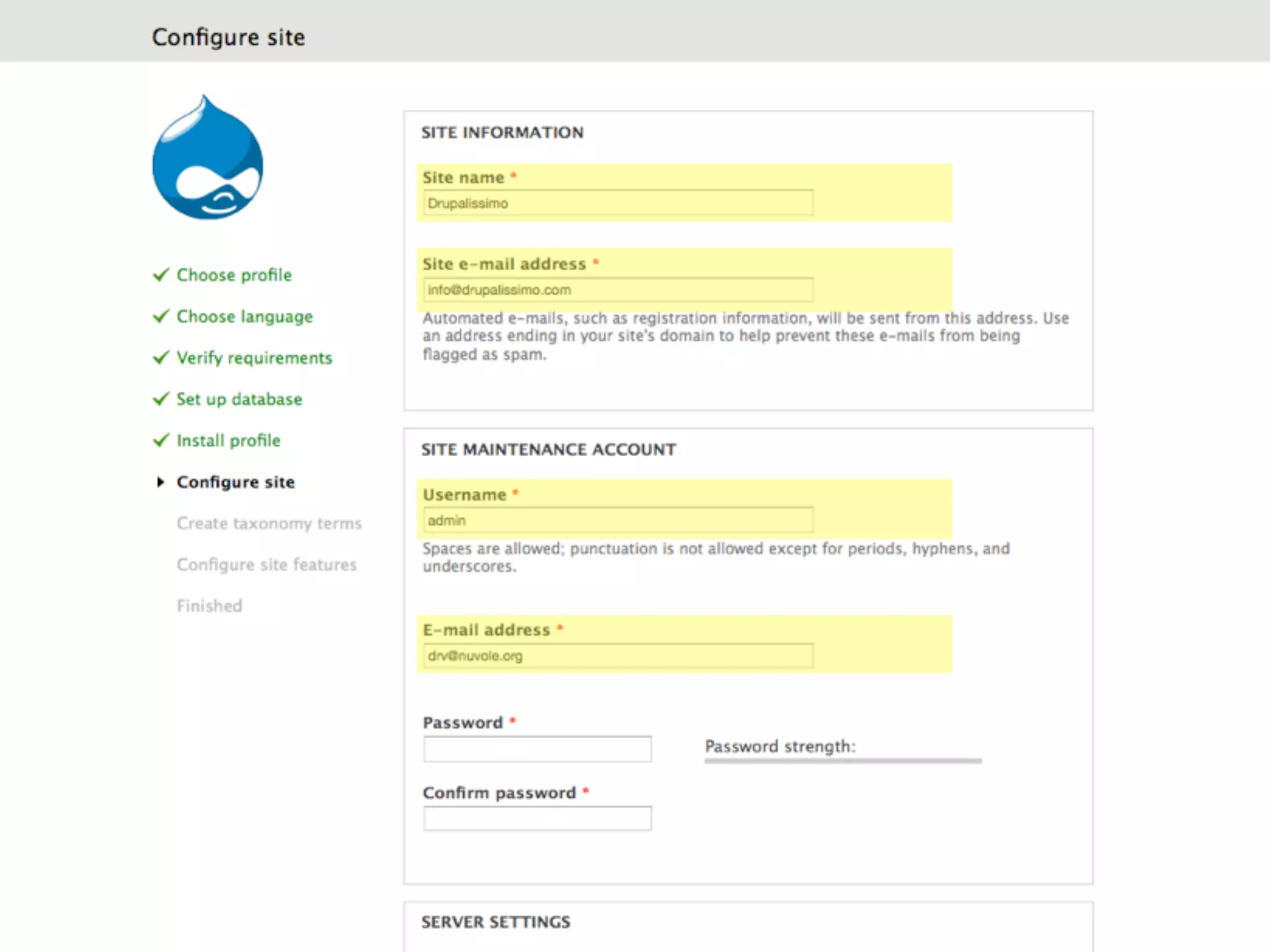The width and height of the screenshot is (1270, 952).
Task: Focus the Confirm password field
Action: pyautogui.click(x=537, y=819)
